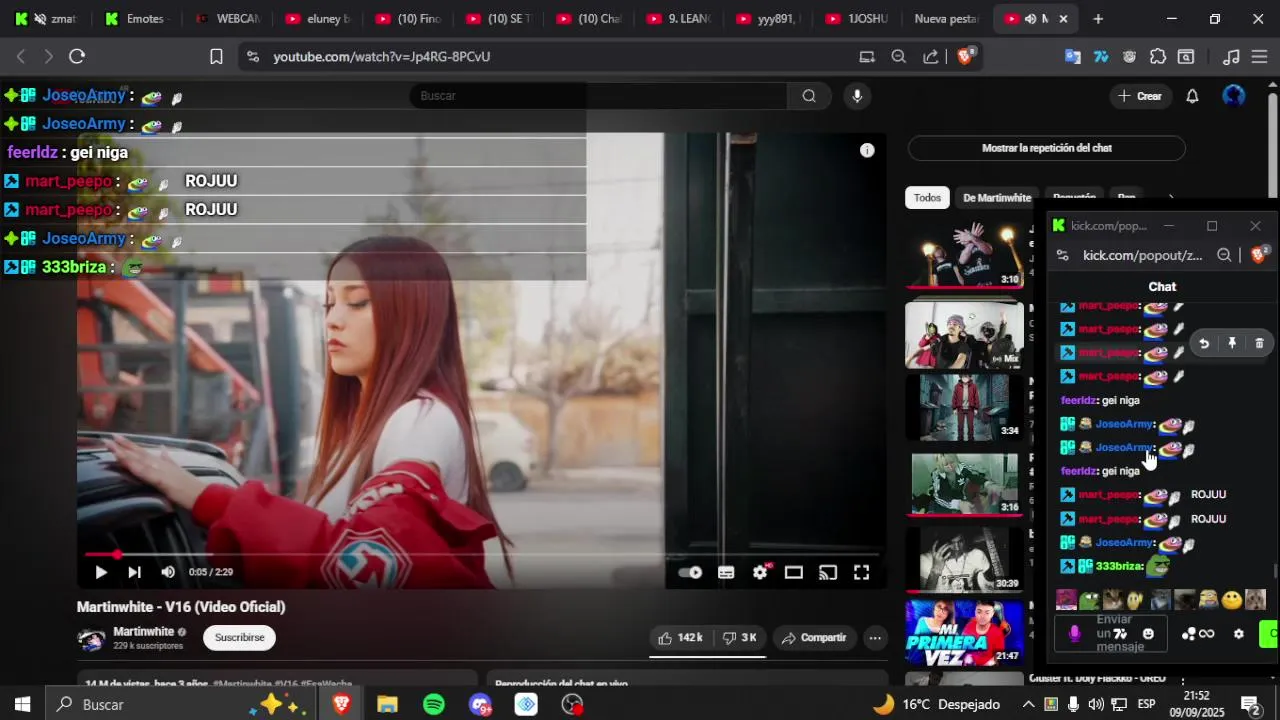Open YouTube notifications bell
The image size is (1280, 720).
[x=1192, y=96]
